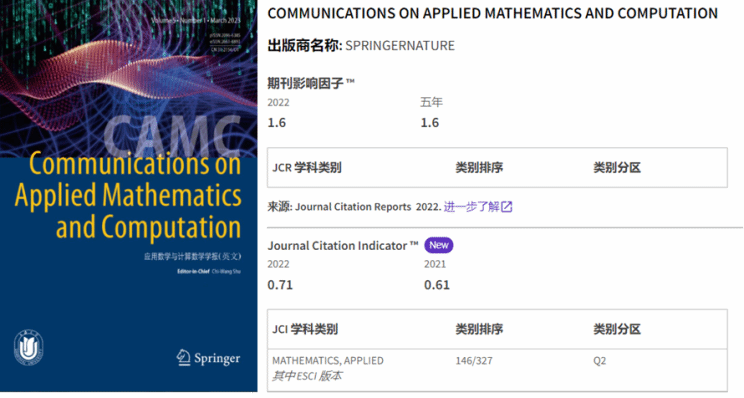Click the Q2 quartile cell
The image size is (744, 398).
(600, 361)
